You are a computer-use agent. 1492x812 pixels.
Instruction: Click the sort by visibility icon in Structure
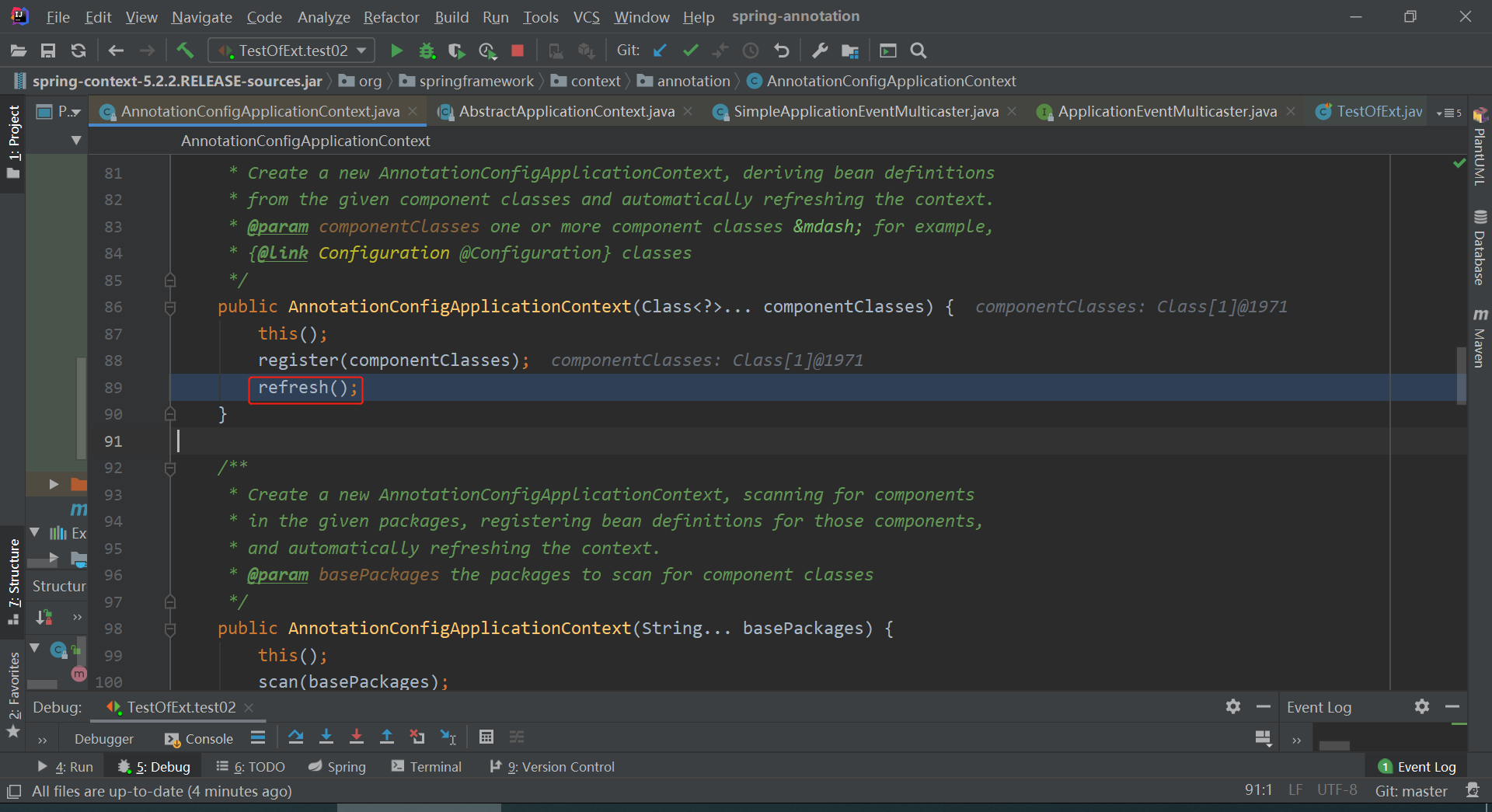(44, 618)
